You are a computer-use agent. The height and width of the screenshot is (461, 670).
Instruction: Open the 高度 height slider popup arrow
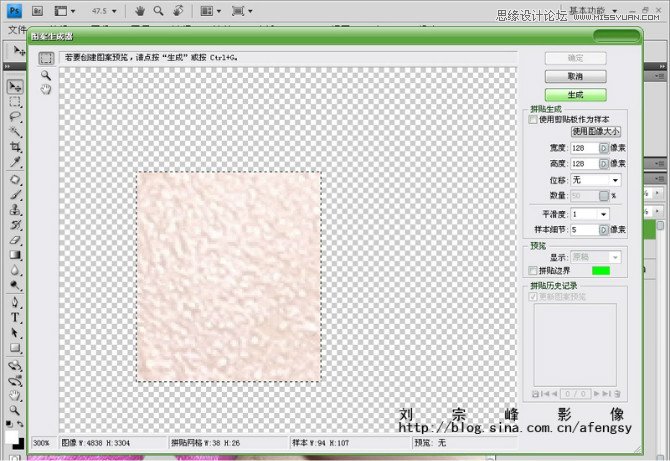[604, 164]
